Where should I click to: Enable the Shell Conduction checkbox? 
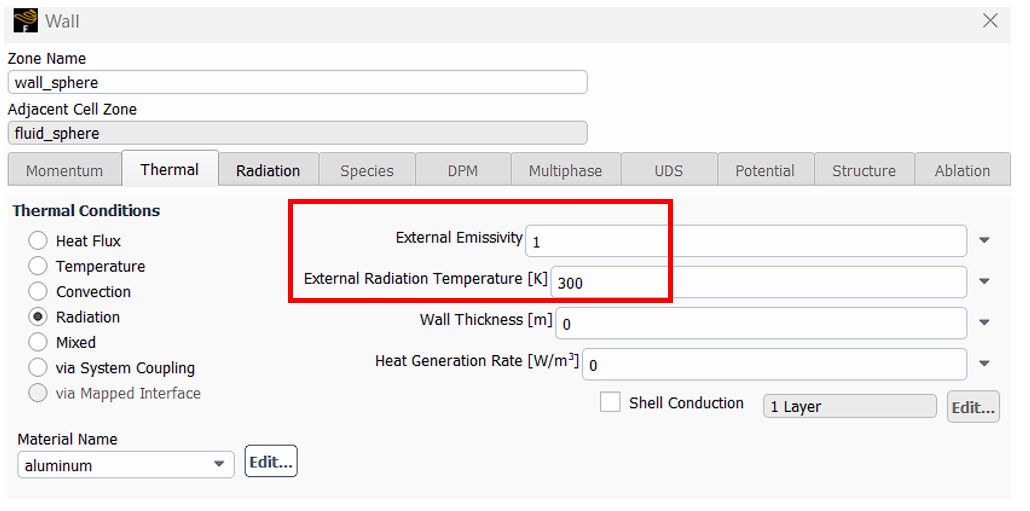coord(610,403)
